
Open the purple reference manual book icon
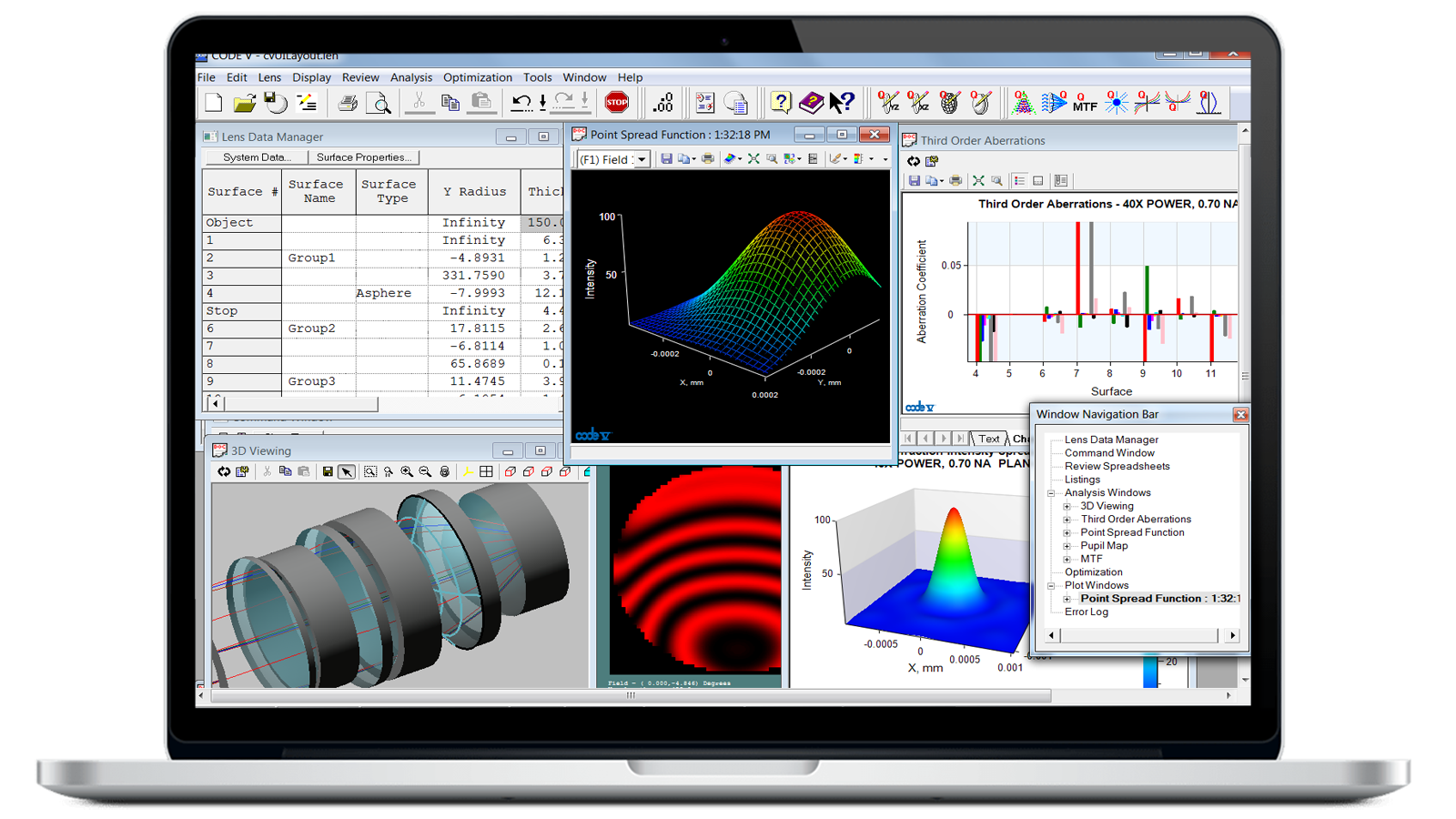coord(811,103)
